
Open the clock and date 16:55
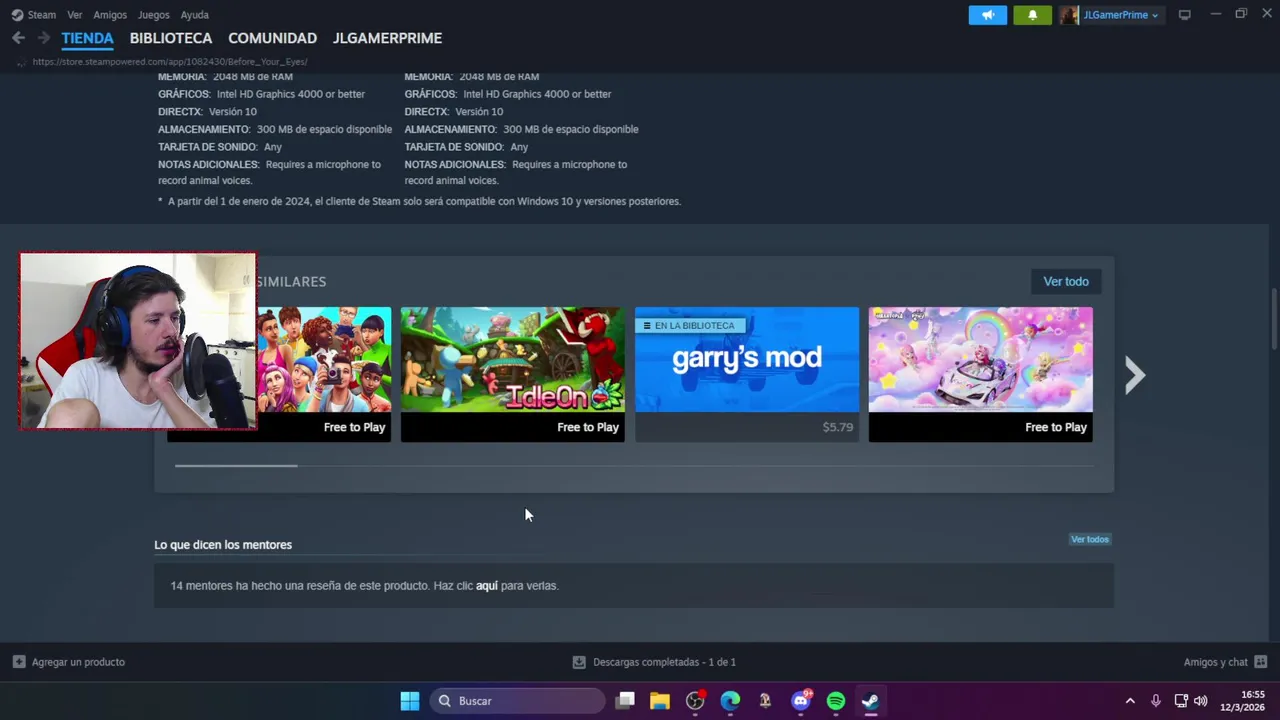pos(1244,701)
